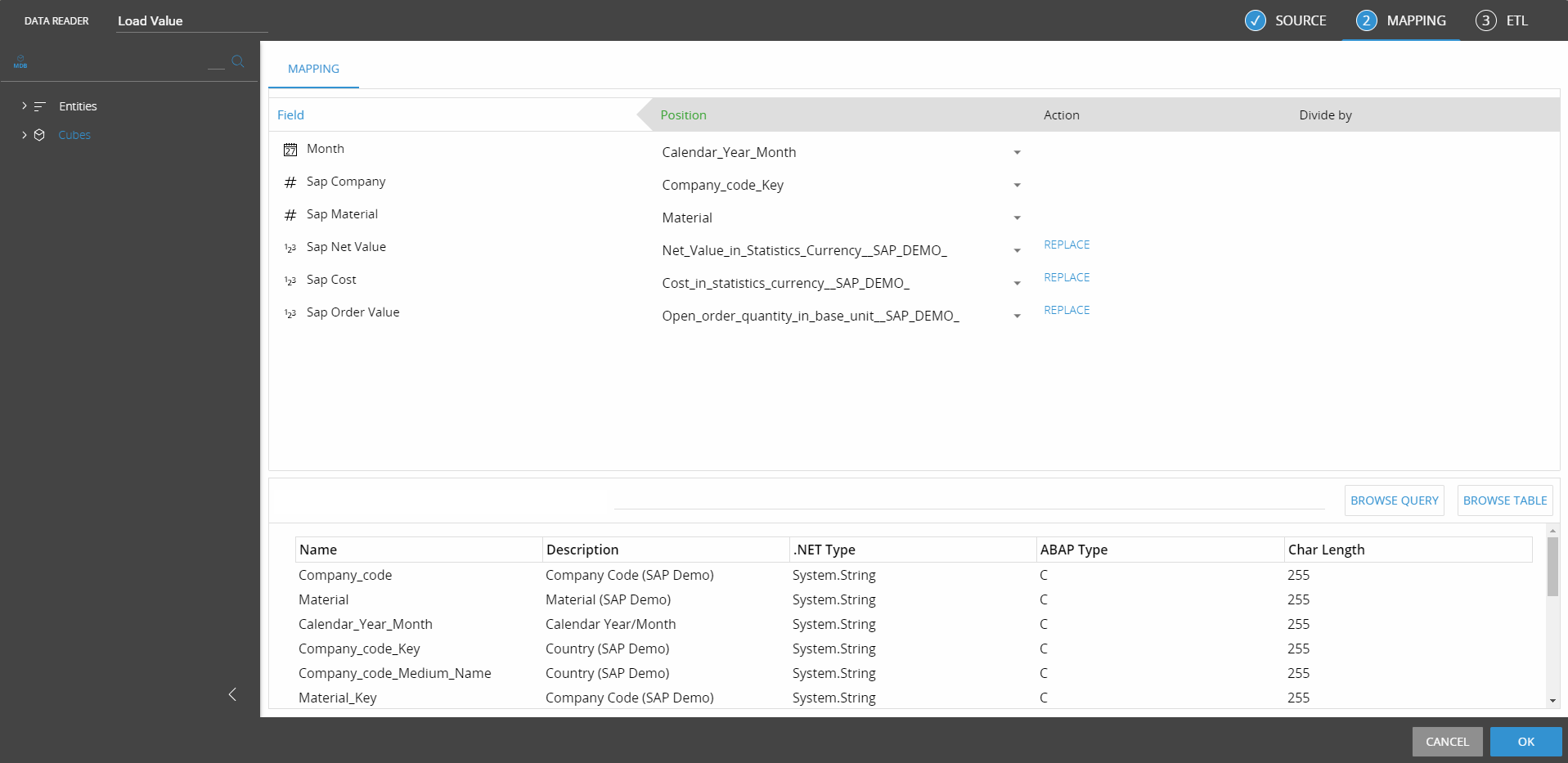
Task: Click REPLACE action for Sap Cost
Action: 1067,277
